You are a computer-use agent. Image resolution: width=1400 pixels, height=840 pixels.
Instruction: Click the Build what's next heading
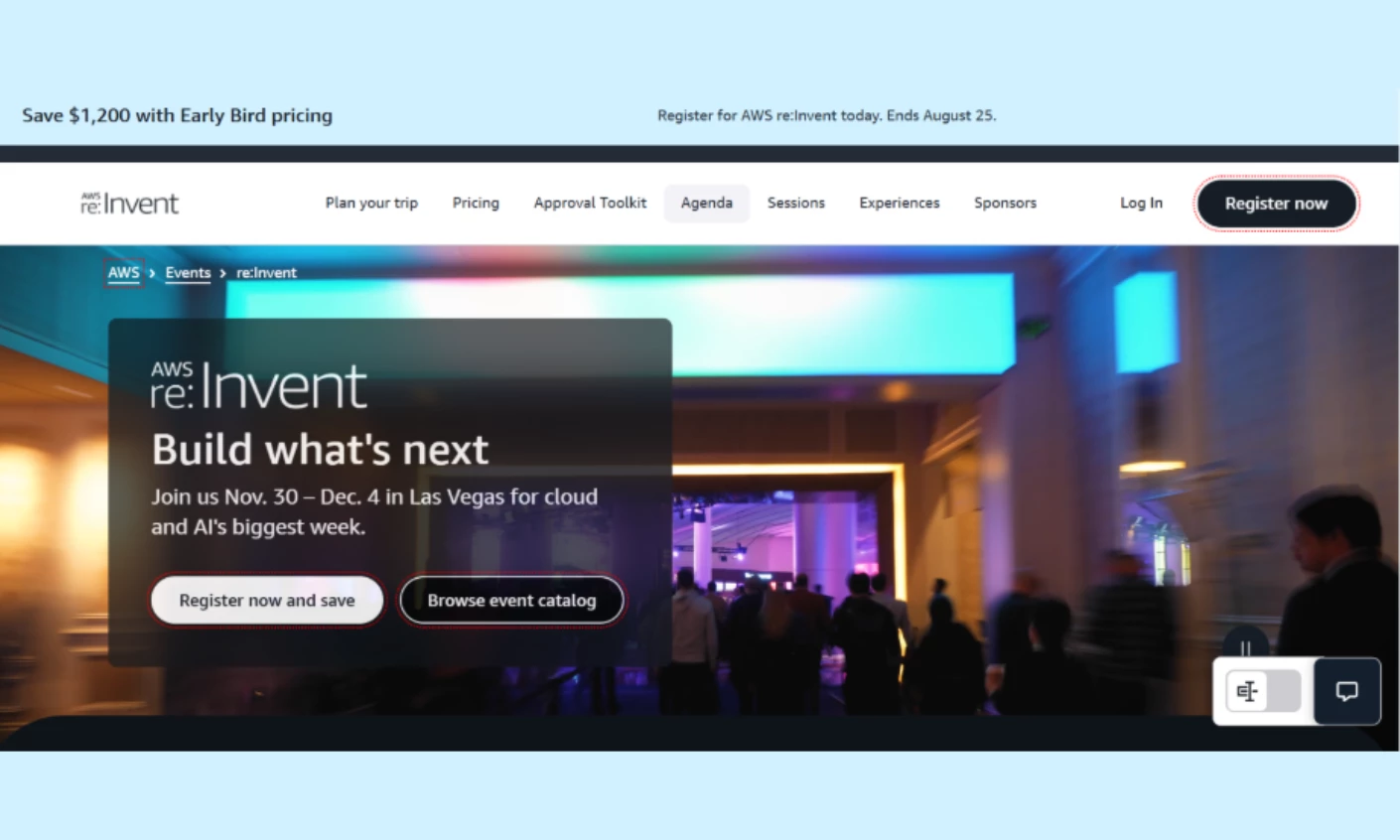pyautogui.click(x=320, y=450)
